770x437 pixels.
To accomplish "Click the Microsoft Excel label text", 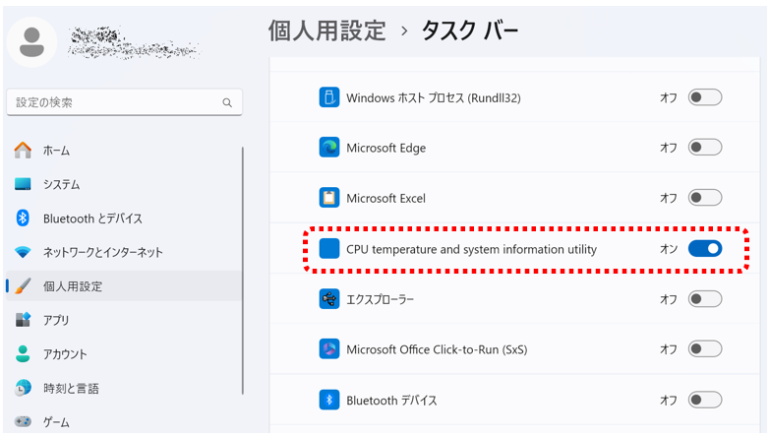I will coord(386,198).
